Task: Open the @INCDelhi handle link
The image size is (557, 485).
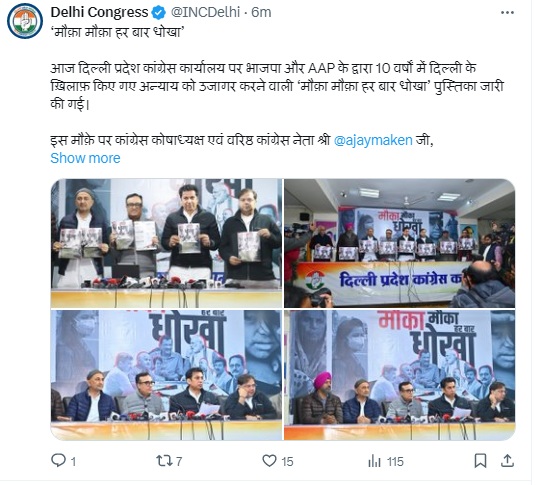Action: [x=205, y=12]
